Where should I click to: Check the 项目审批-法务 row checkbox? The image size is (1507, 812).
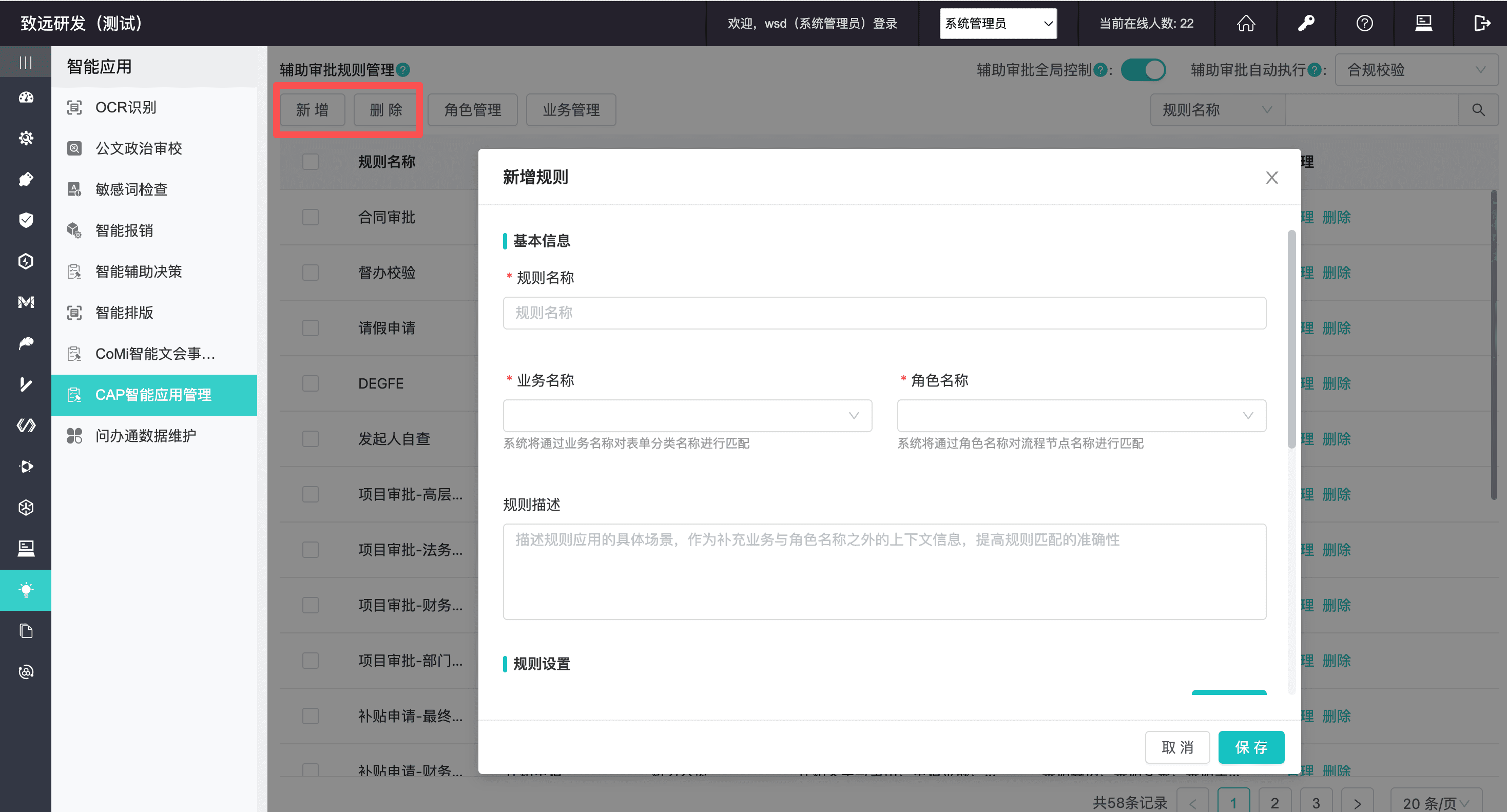[311, 550]
